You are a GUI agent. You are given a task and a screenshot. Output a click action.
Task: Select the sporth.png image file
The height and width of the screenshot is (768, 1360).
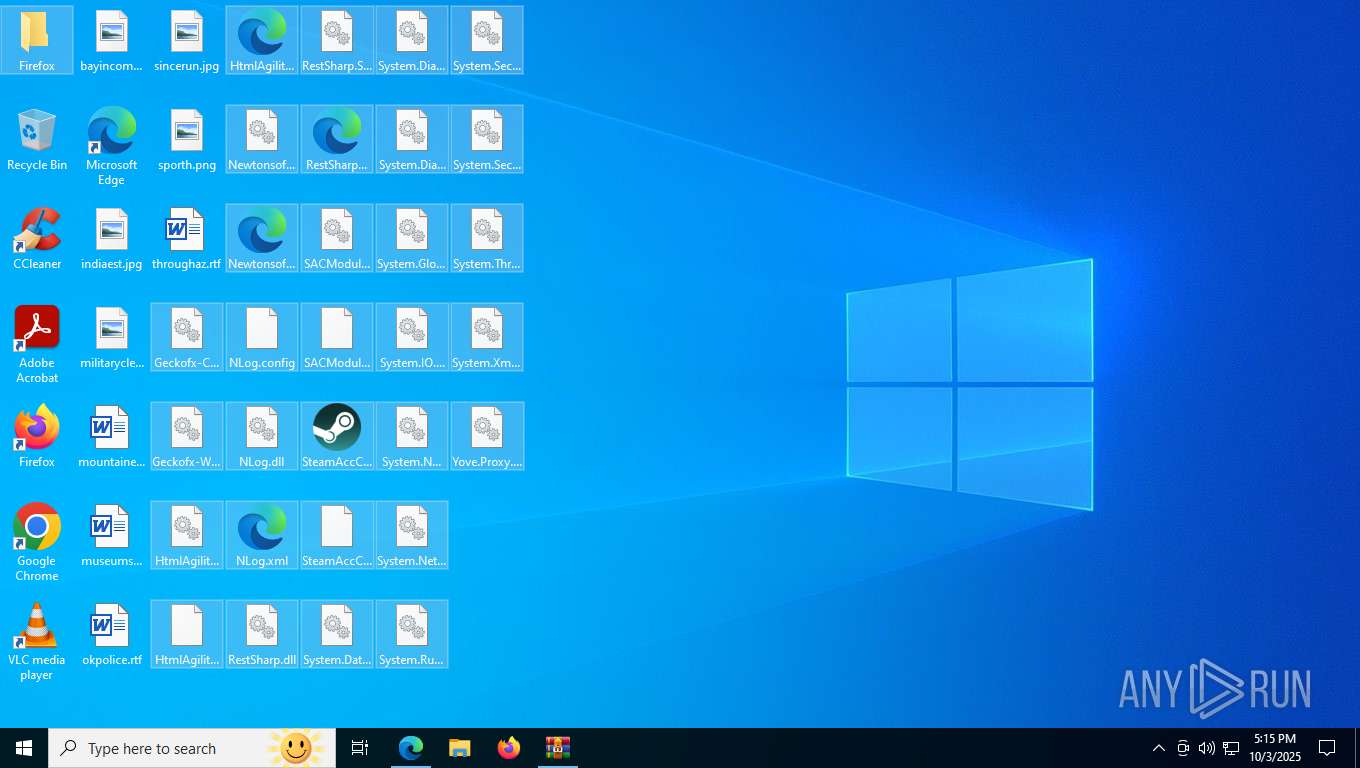187,140
